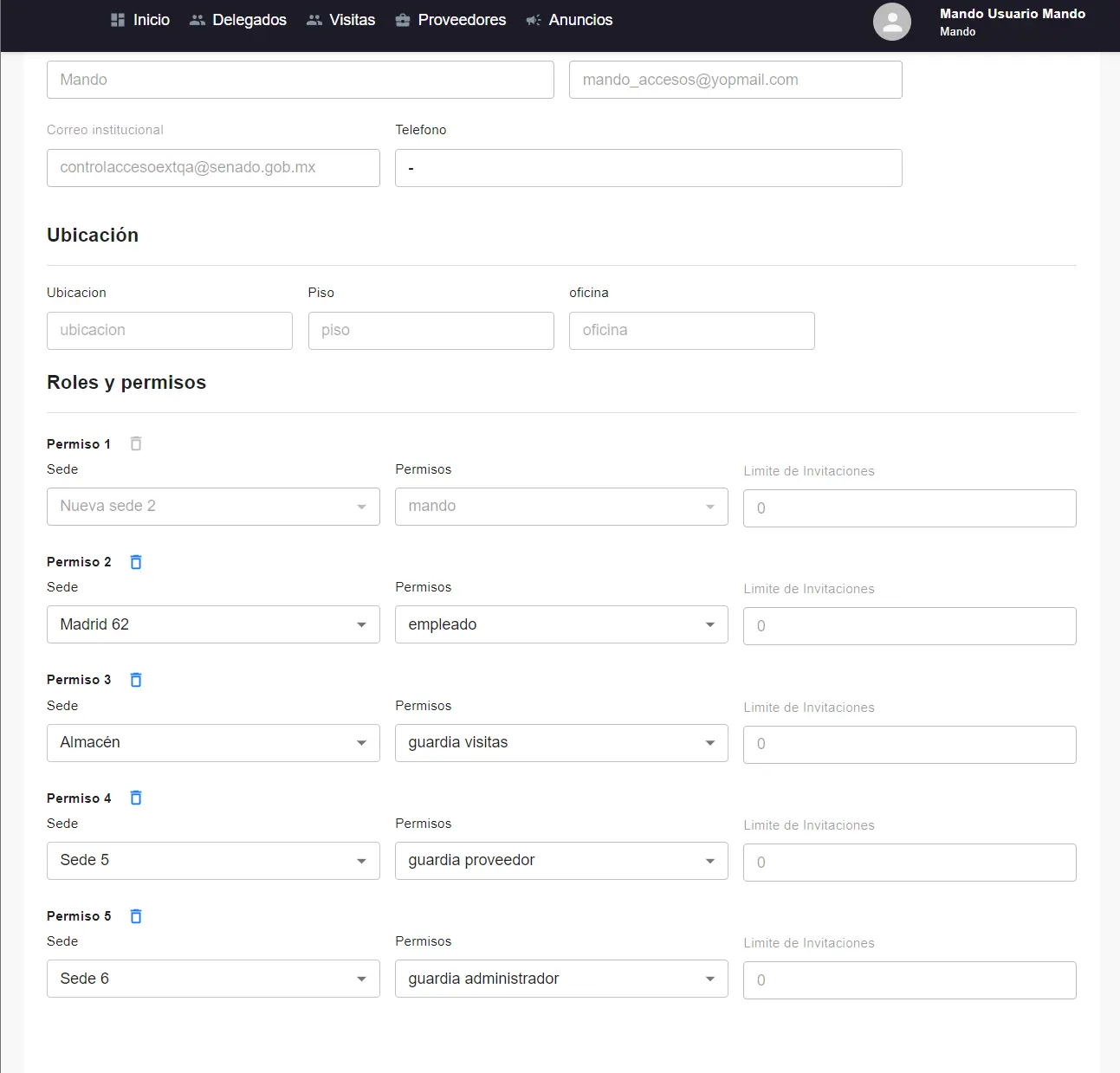Image resolution: width=1120 pixels, height=1073 pixels.
Task: Open the user avatar icon
Action: [x=892, y=22]
